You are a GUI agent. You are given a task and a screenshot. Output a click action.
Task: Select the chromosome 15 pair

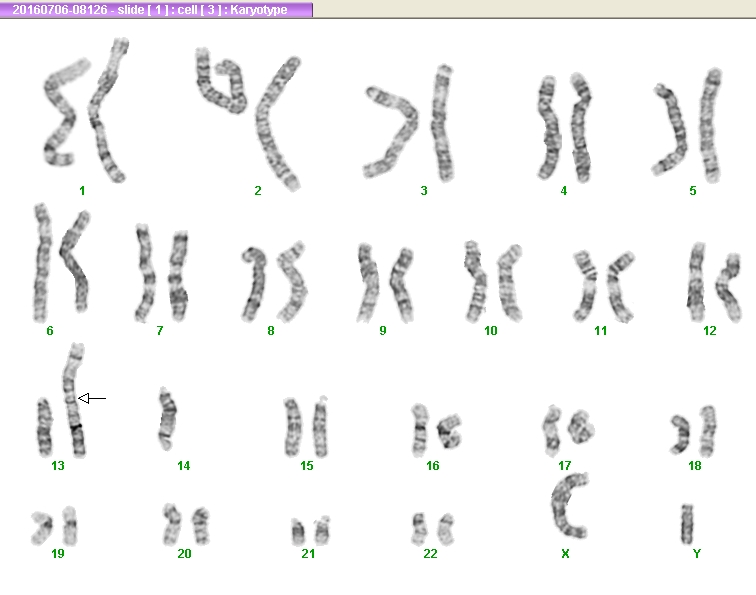pyautogui.click(x=306, y=427)
